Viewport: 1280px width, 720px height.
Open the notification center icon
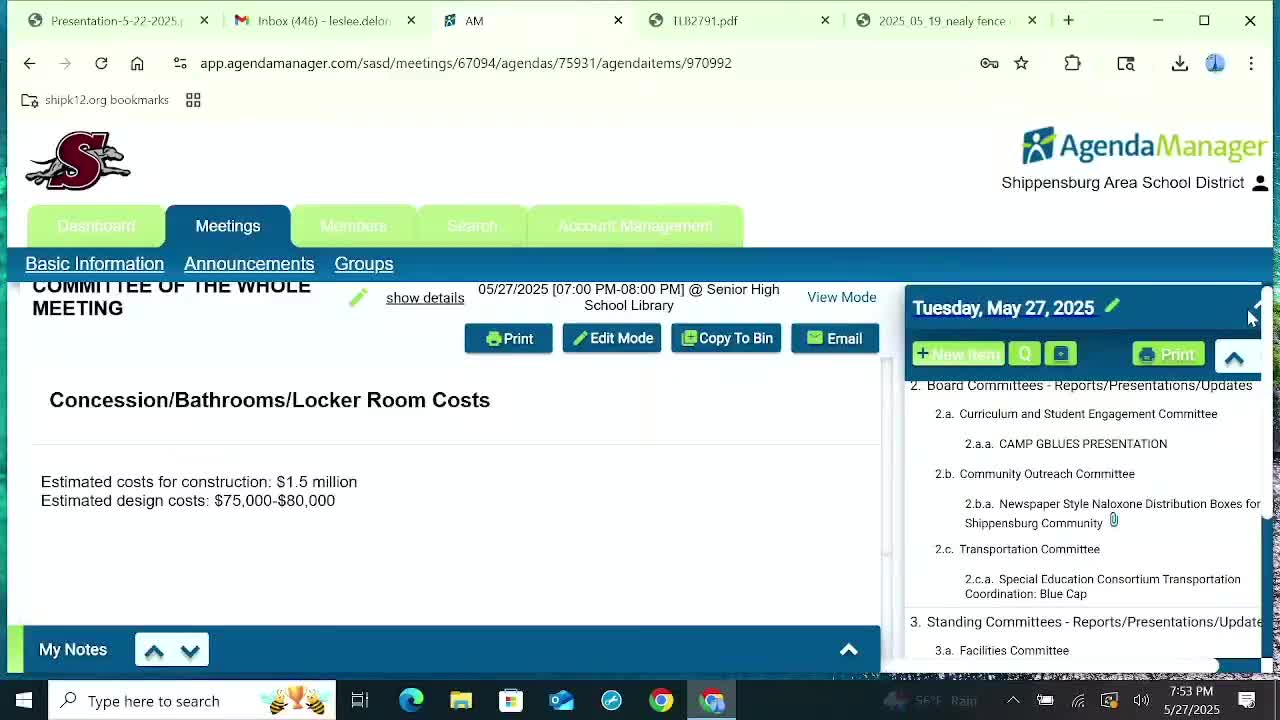pyautogui.click(x=1247, y=701)
